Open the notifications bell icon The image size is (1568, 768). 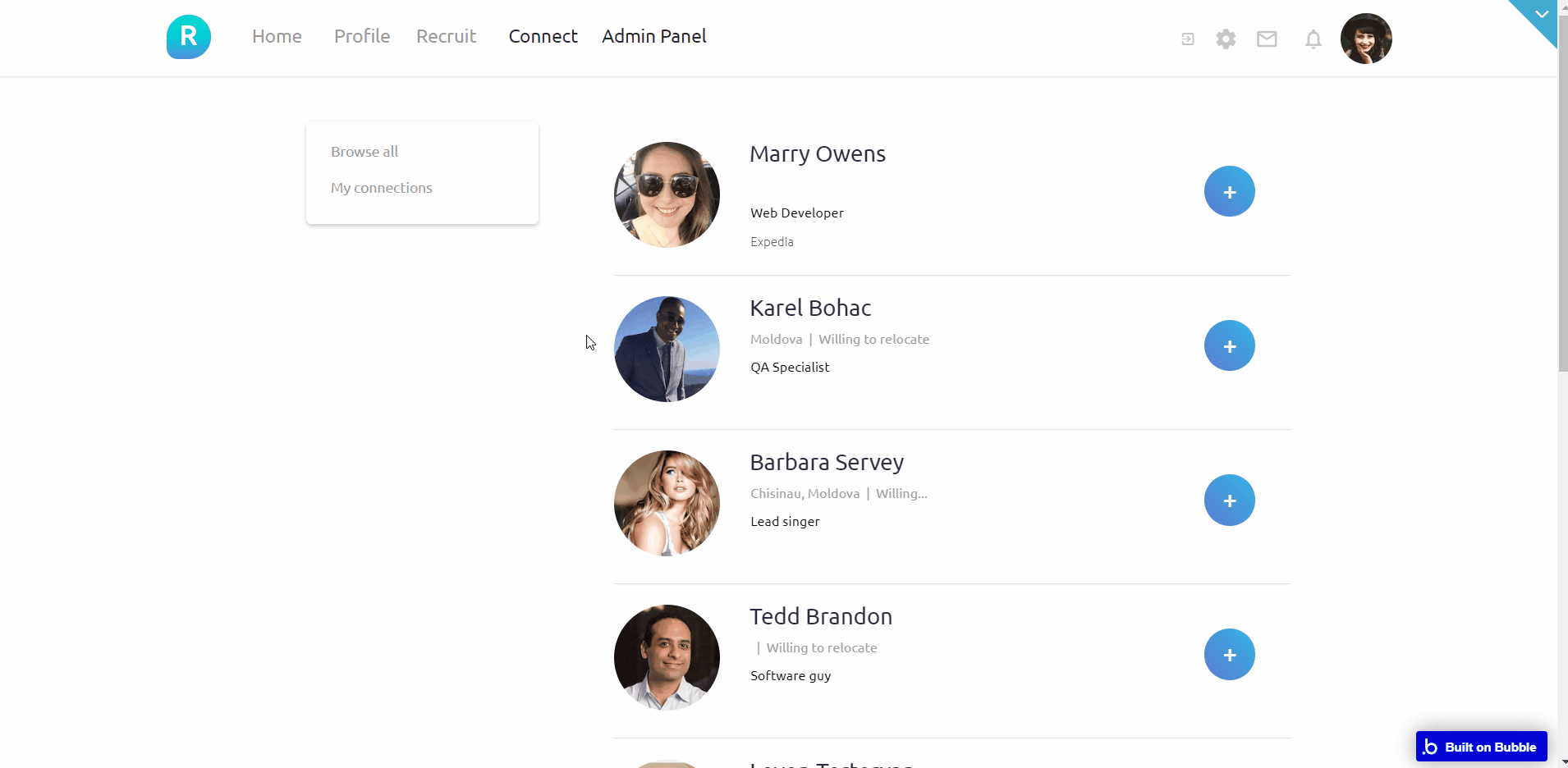[1313, 39]
